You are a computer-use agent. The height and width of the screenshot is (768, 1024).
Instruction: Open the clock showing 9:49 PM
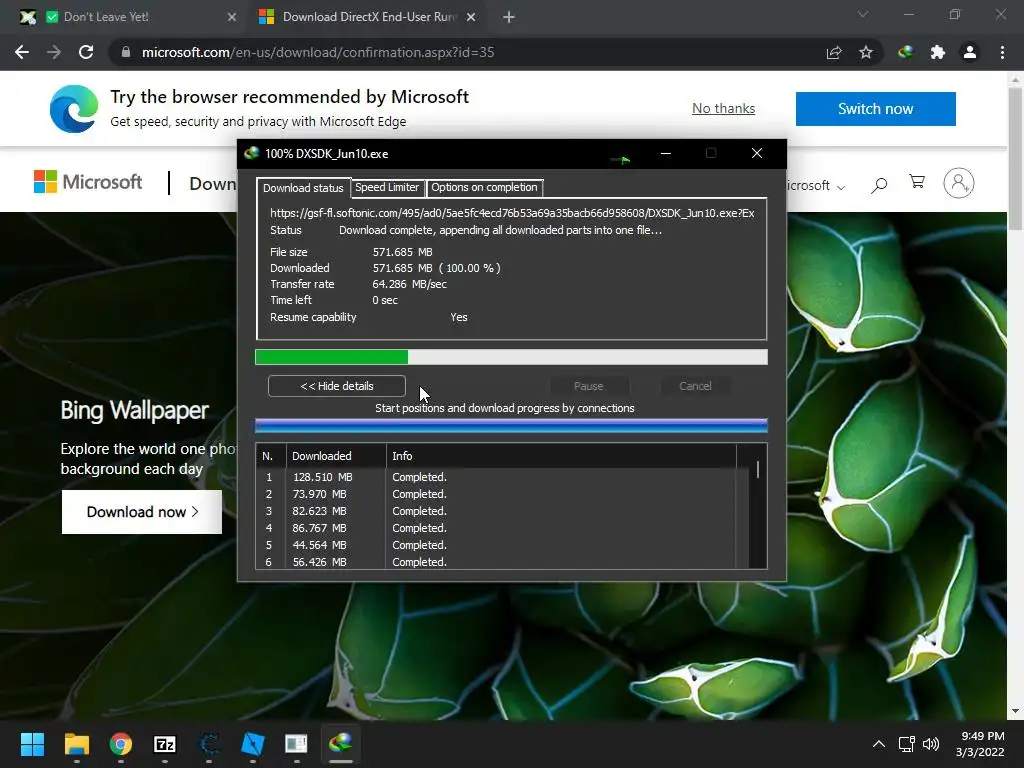pos(980,744)
